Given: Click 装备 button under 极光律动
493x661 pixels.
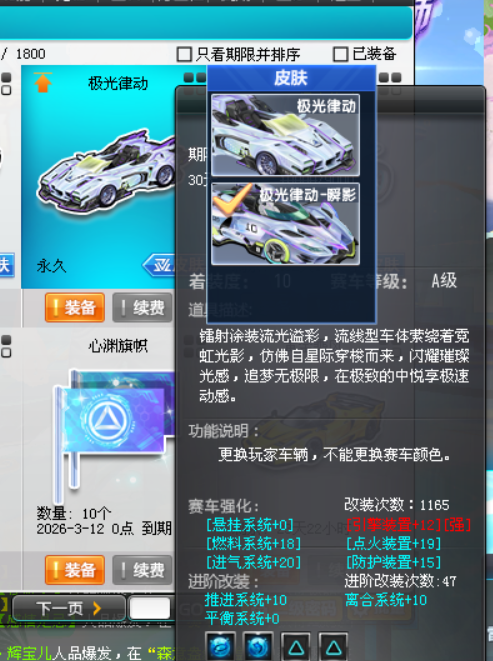Looking at the screenshot, I should (75, 308).
